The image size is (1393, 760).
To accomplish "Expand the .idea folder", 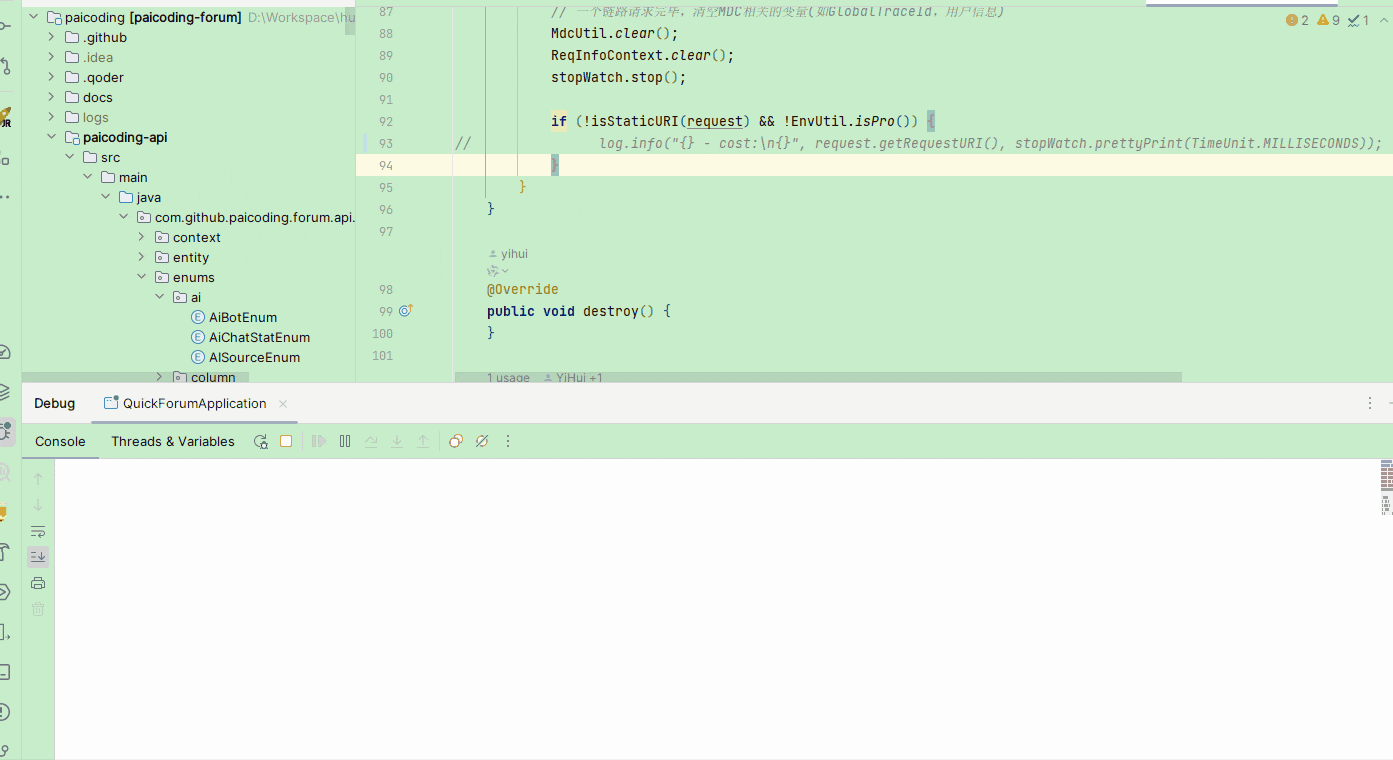I will click(51, 57).
